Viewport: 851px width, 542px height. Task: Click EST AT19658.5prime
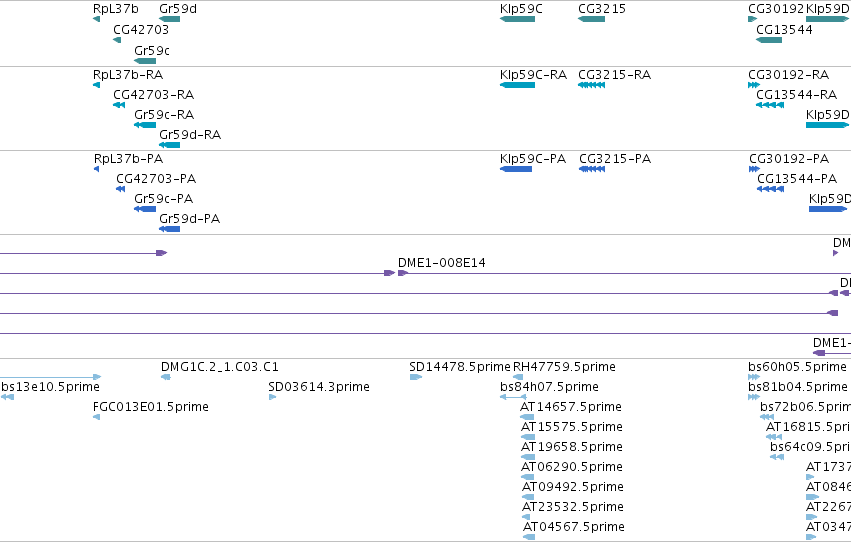point(528,457)
